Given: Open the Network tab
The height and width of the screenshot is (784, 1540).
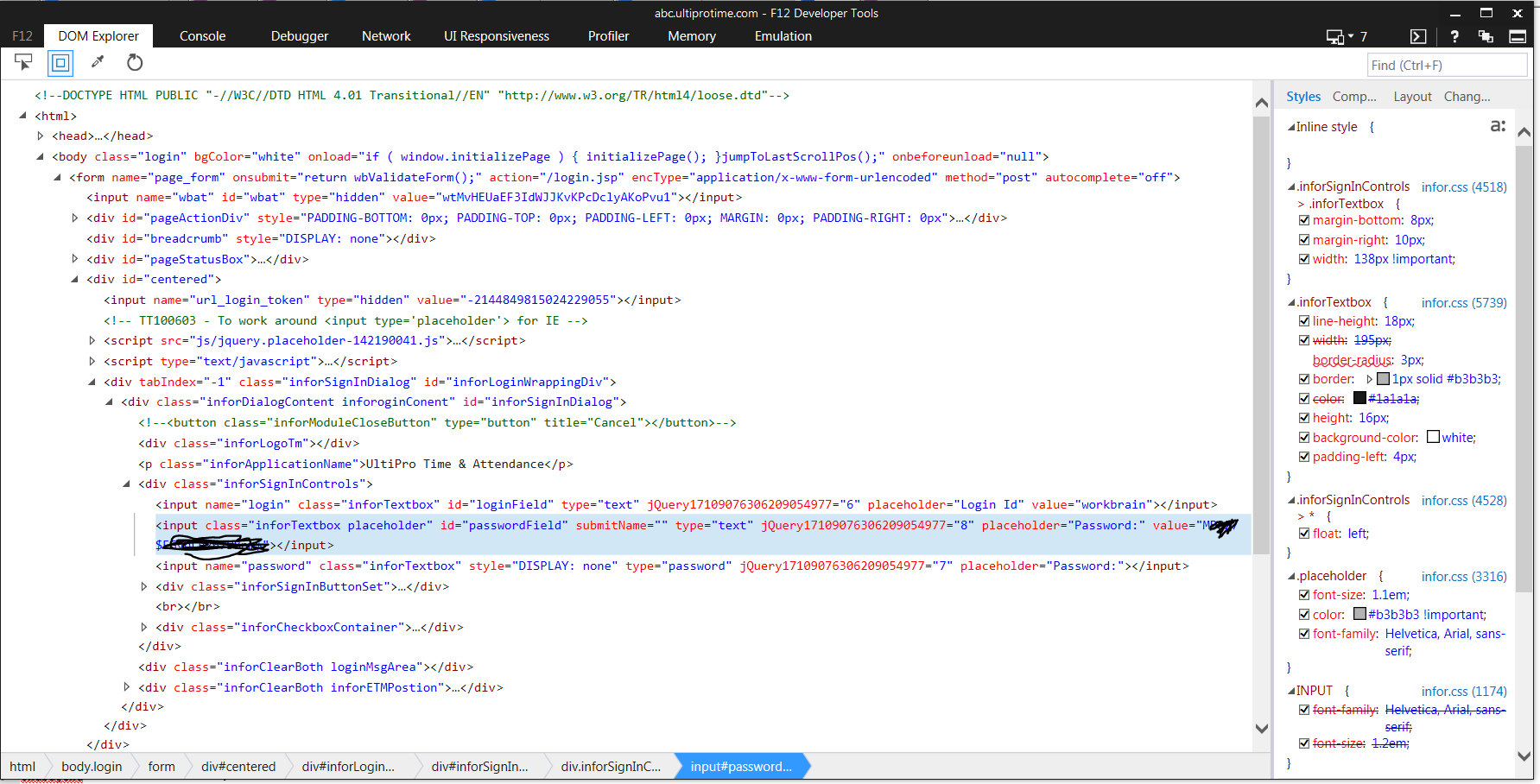Looking at the screenshot, I should [386, 36].
